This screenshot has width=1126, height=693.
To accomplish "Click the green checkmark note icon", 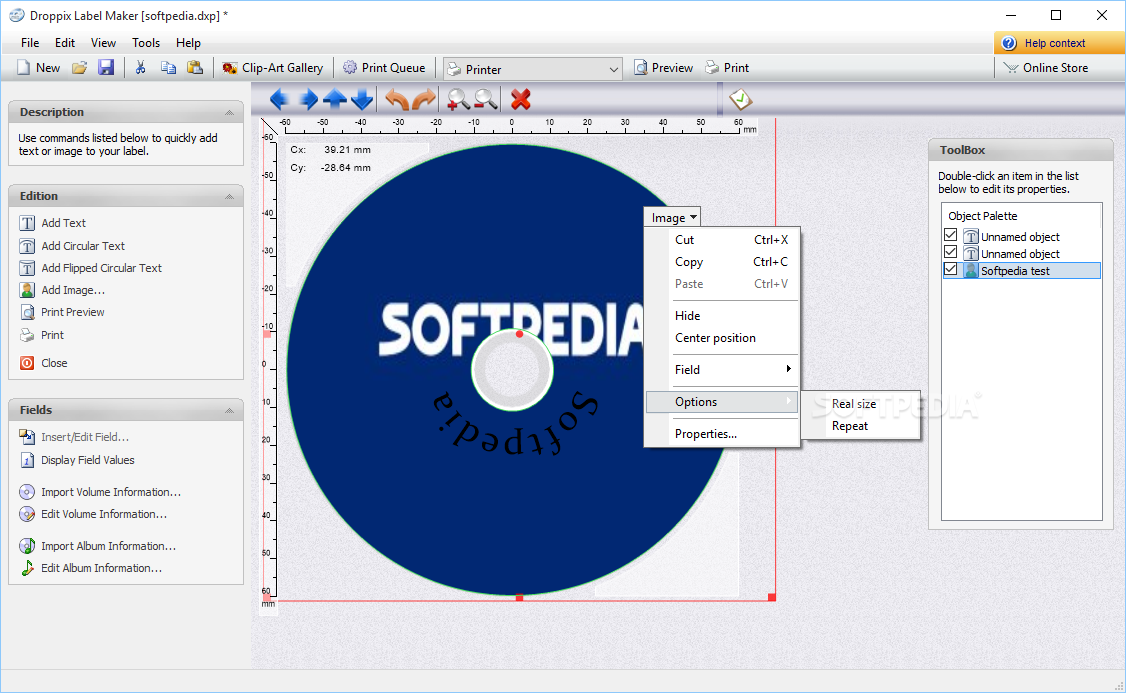I will pos(740,99).
